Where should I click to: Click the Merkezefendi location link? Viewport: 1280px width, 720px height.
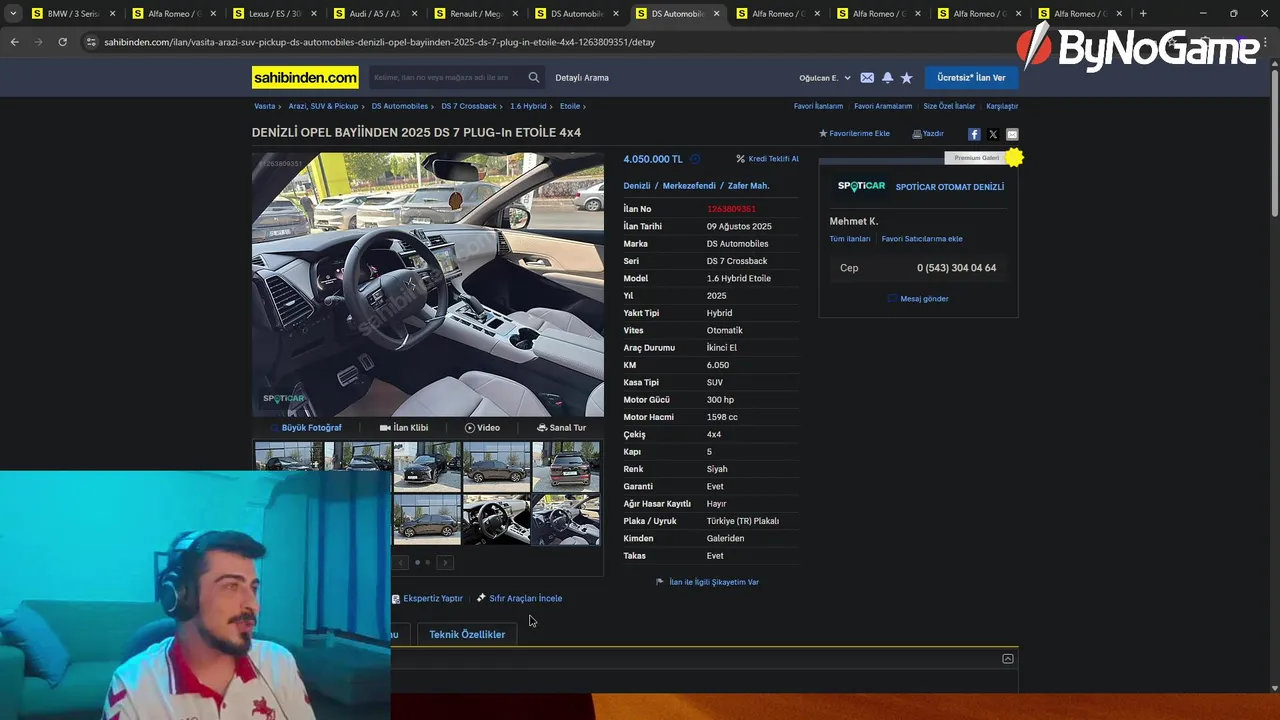point(689,186)
